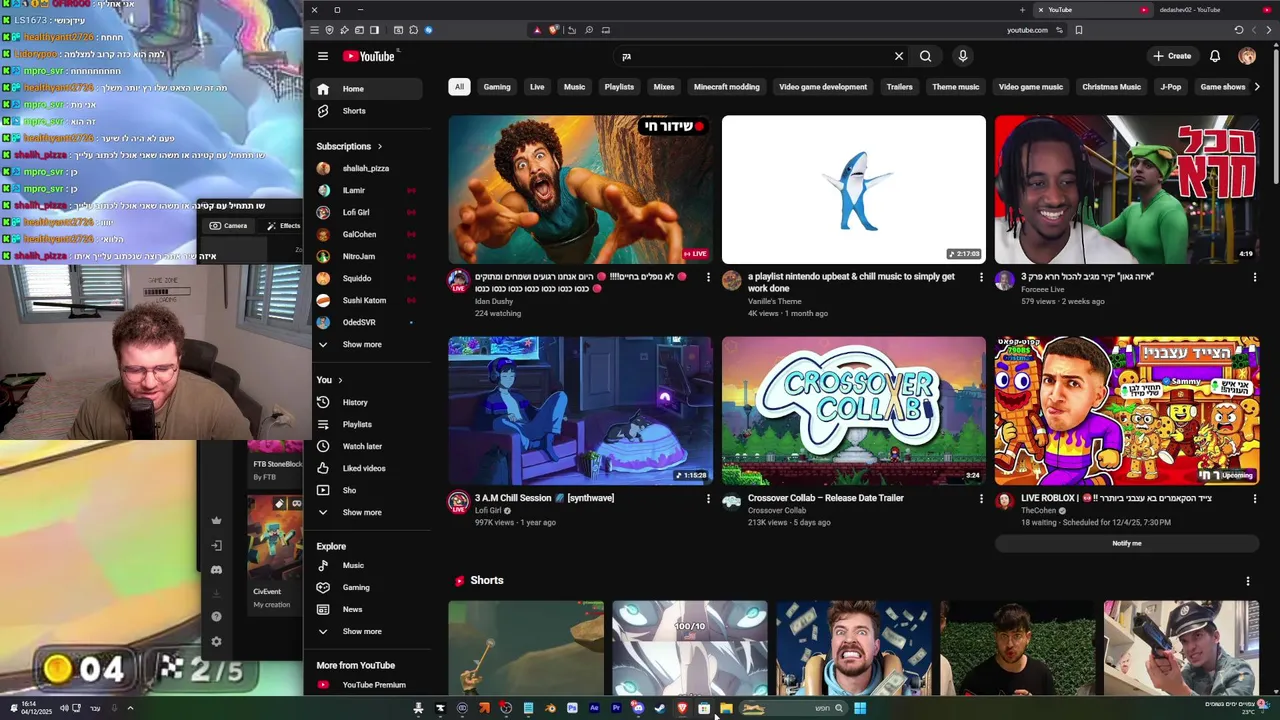Bookmark this page in the browser
This screenshot has width=1280, height=720.
1078,30
